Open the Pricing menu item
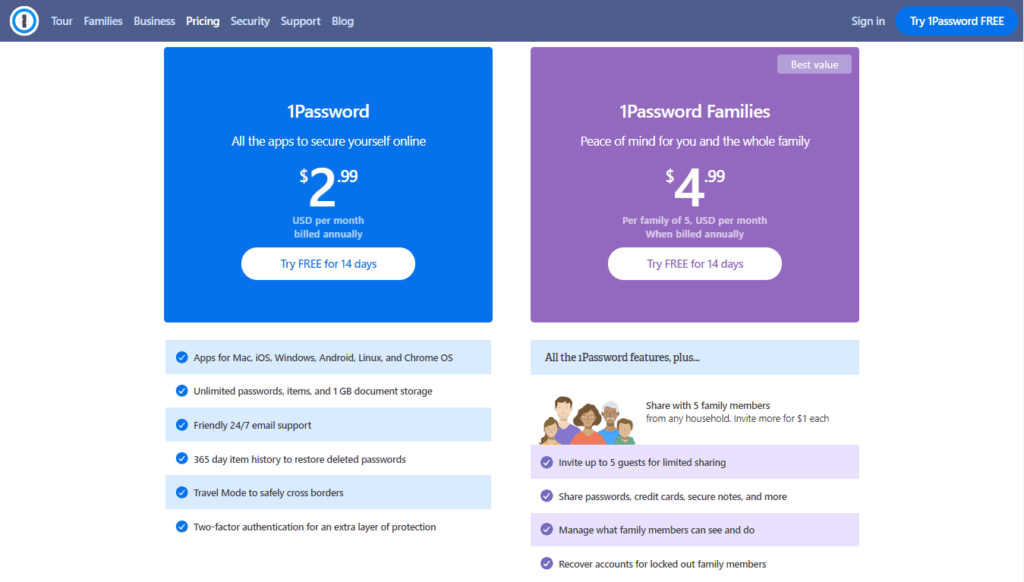1024x582 pixels. [x=202, y=20]
